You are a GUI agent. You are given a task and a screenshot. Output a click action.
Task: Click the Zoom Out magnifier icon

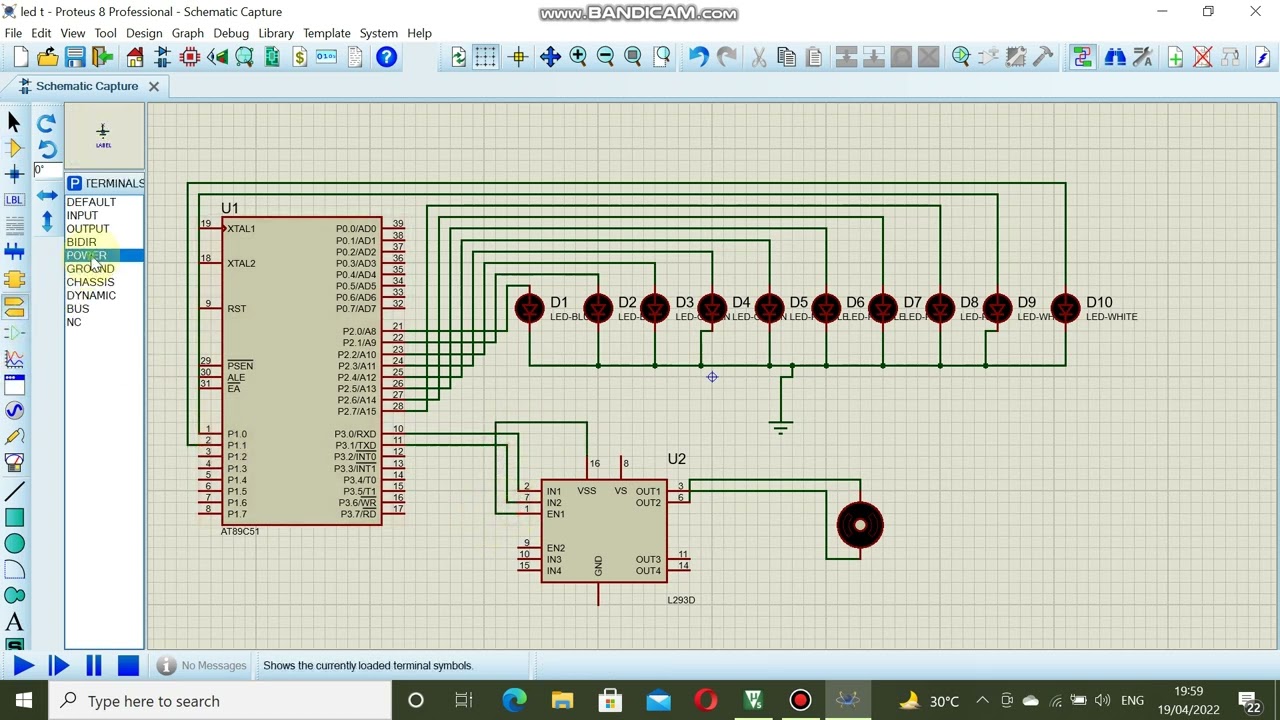tap(605, 57)
